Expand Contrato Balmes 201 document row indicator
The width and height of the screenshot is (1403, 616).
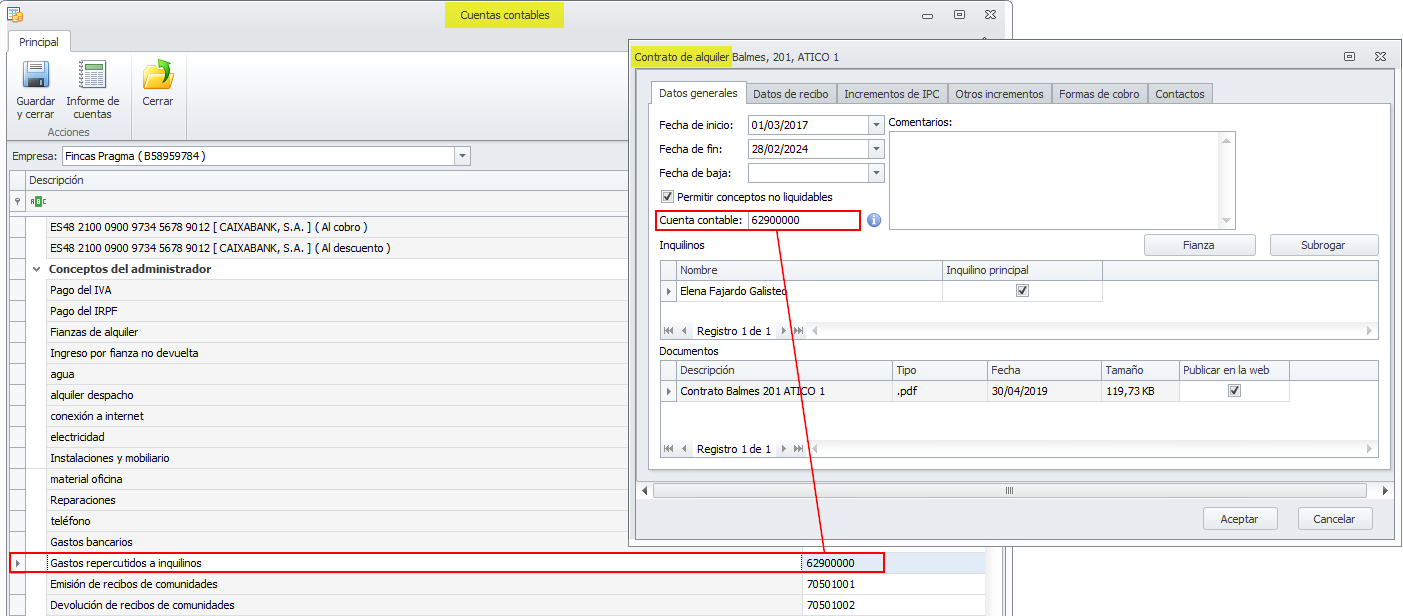click(669, 391)
